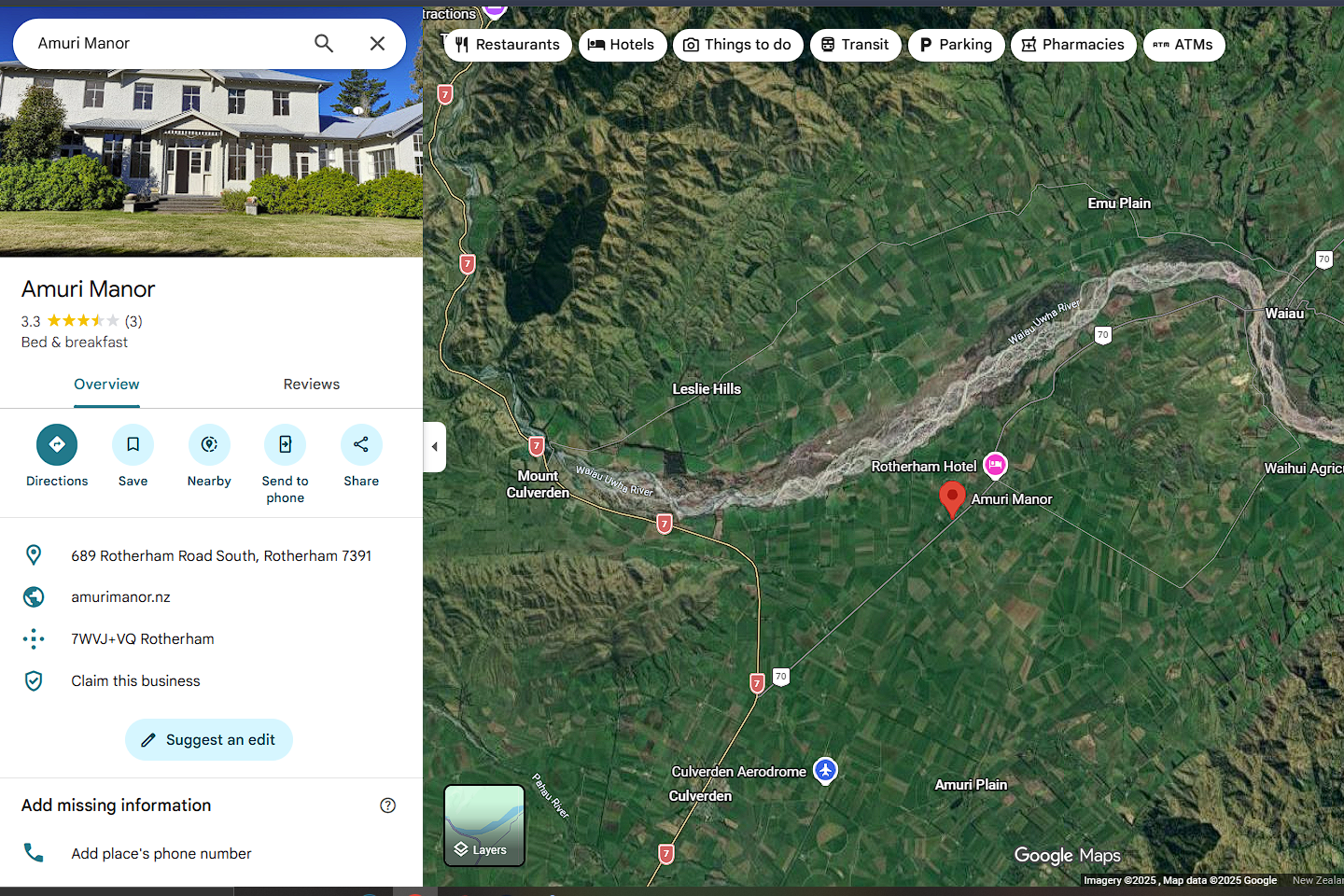The image size is (1344, 896).
Task: Clear the search with X icon
Action: (377, 44)
